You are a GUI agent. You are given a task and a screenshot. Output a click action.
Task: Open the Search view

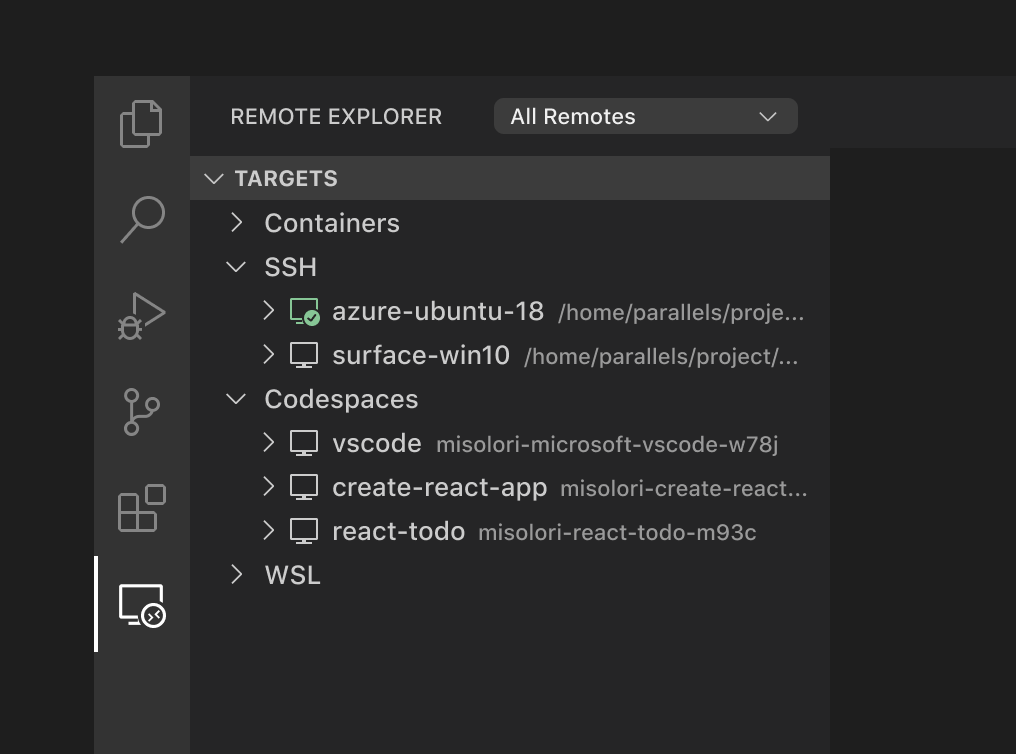coord(141,219)
